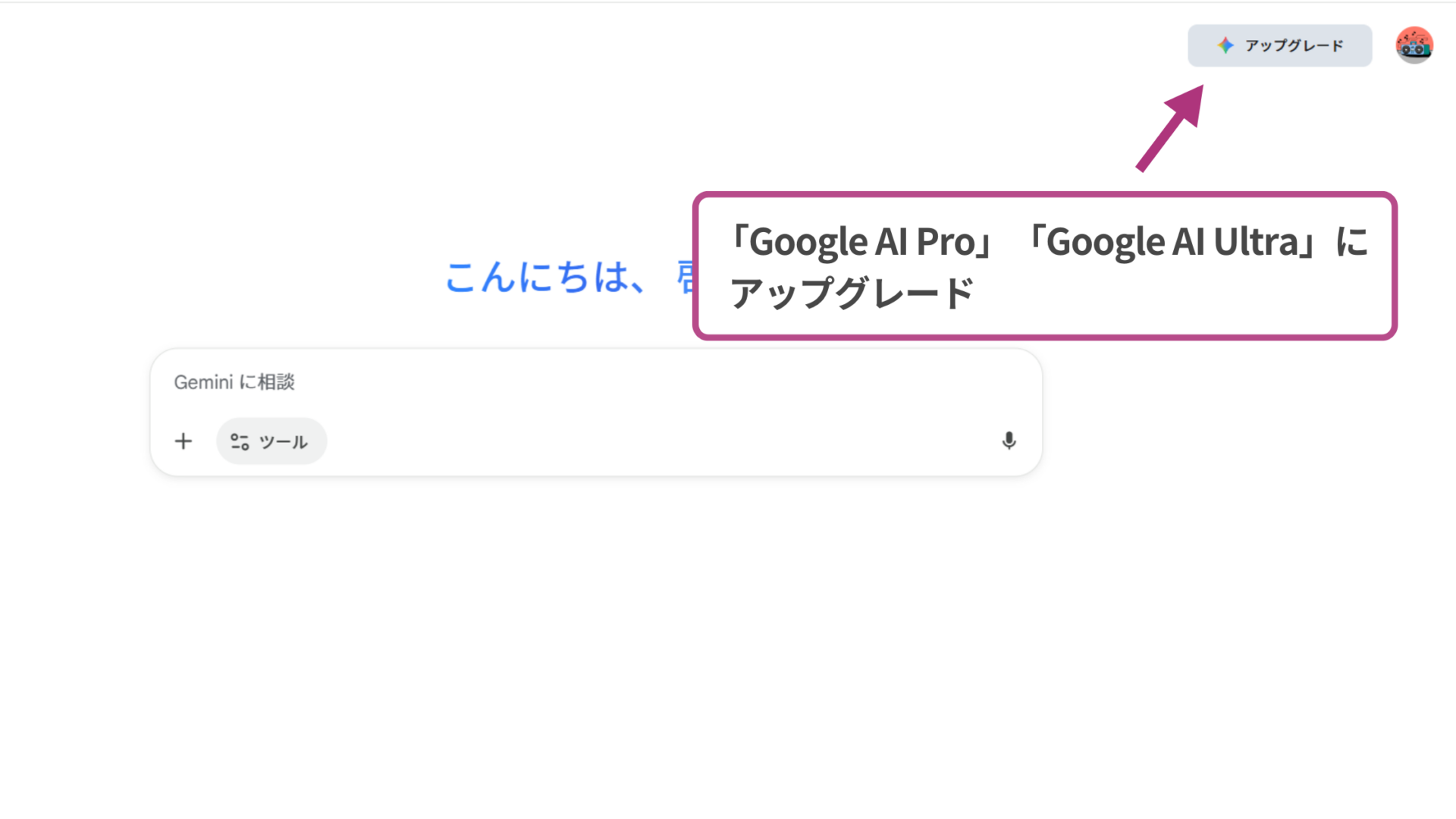This screenshot has width=1456, height=819.
Task: Click upgrade to access Google AI Pro
Action: click(x=1279, y=45)
